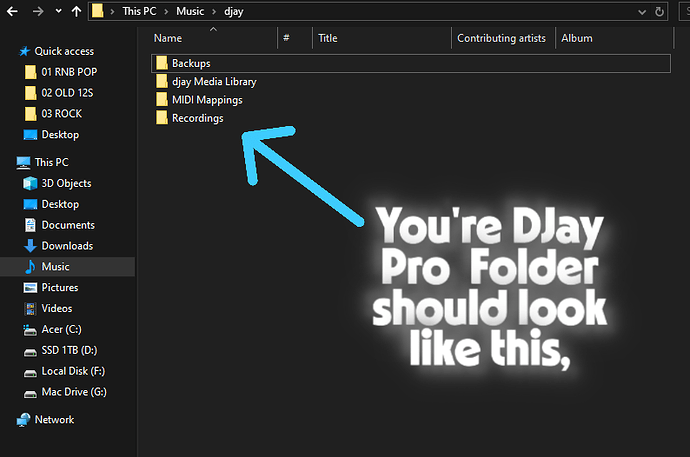
Task: Click the Backups folder name
Action: point(191,63)
